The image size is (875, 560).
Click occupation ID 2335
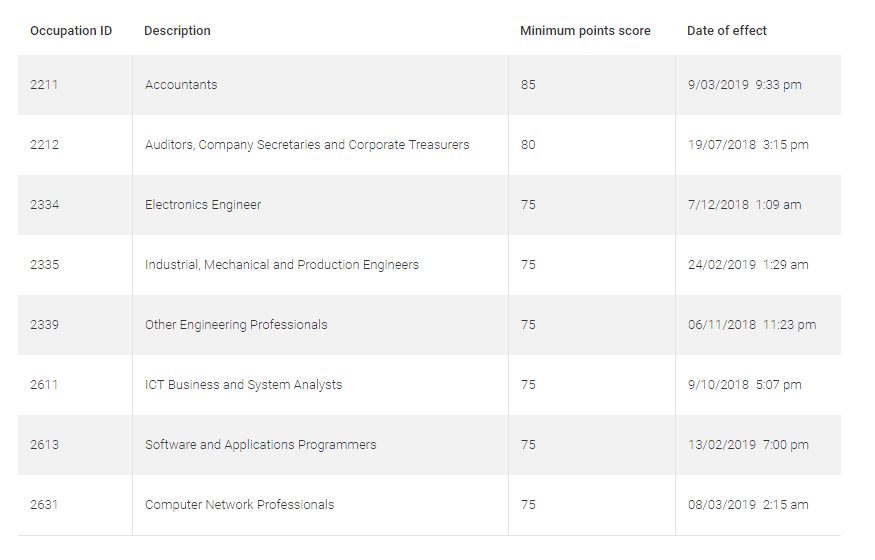tap(45, 265)
